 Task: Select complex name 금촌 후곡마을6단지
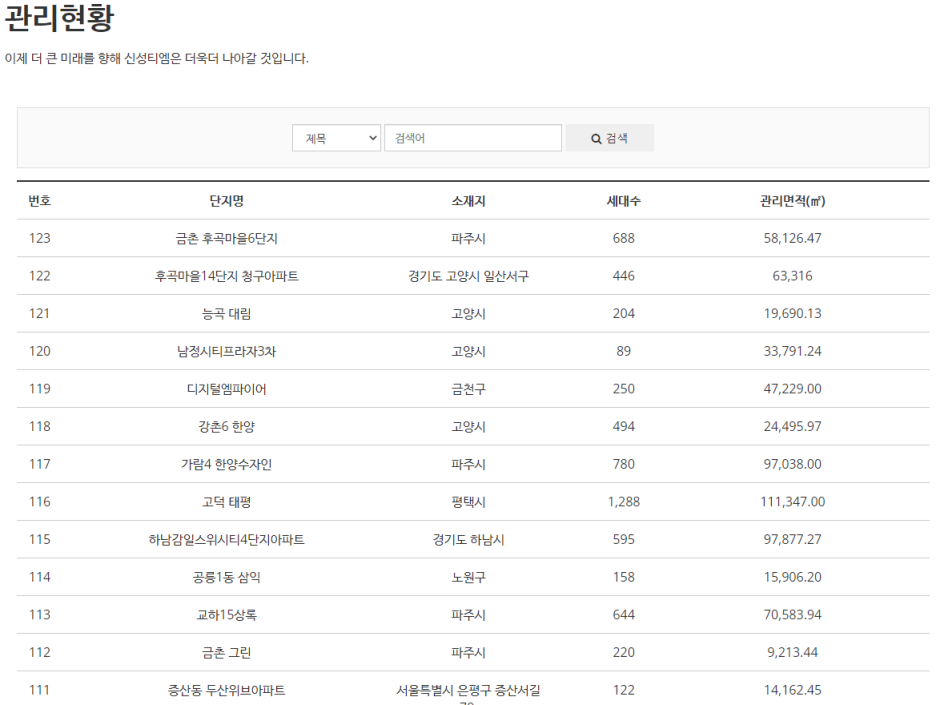[x=226, y=238]
